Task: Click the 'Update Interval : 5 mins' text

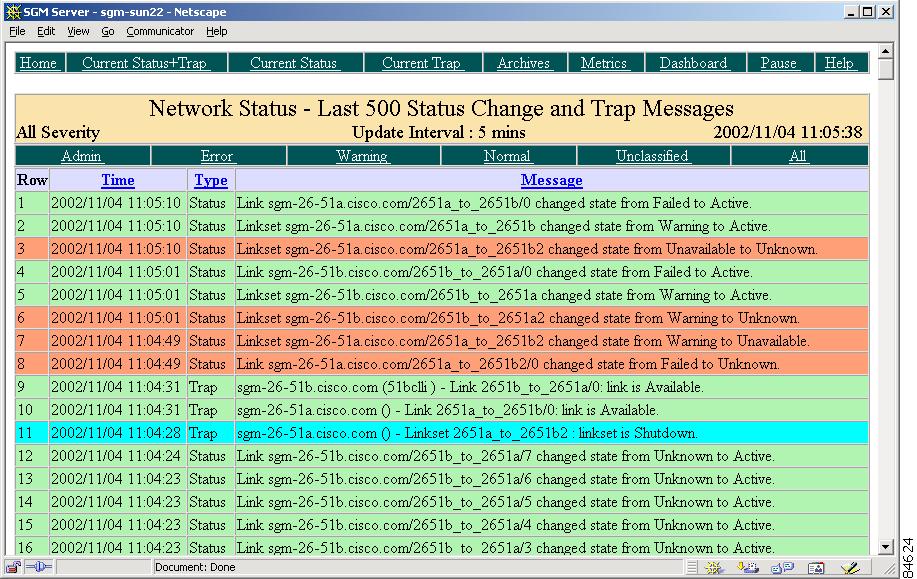Action: pos(439,133)
